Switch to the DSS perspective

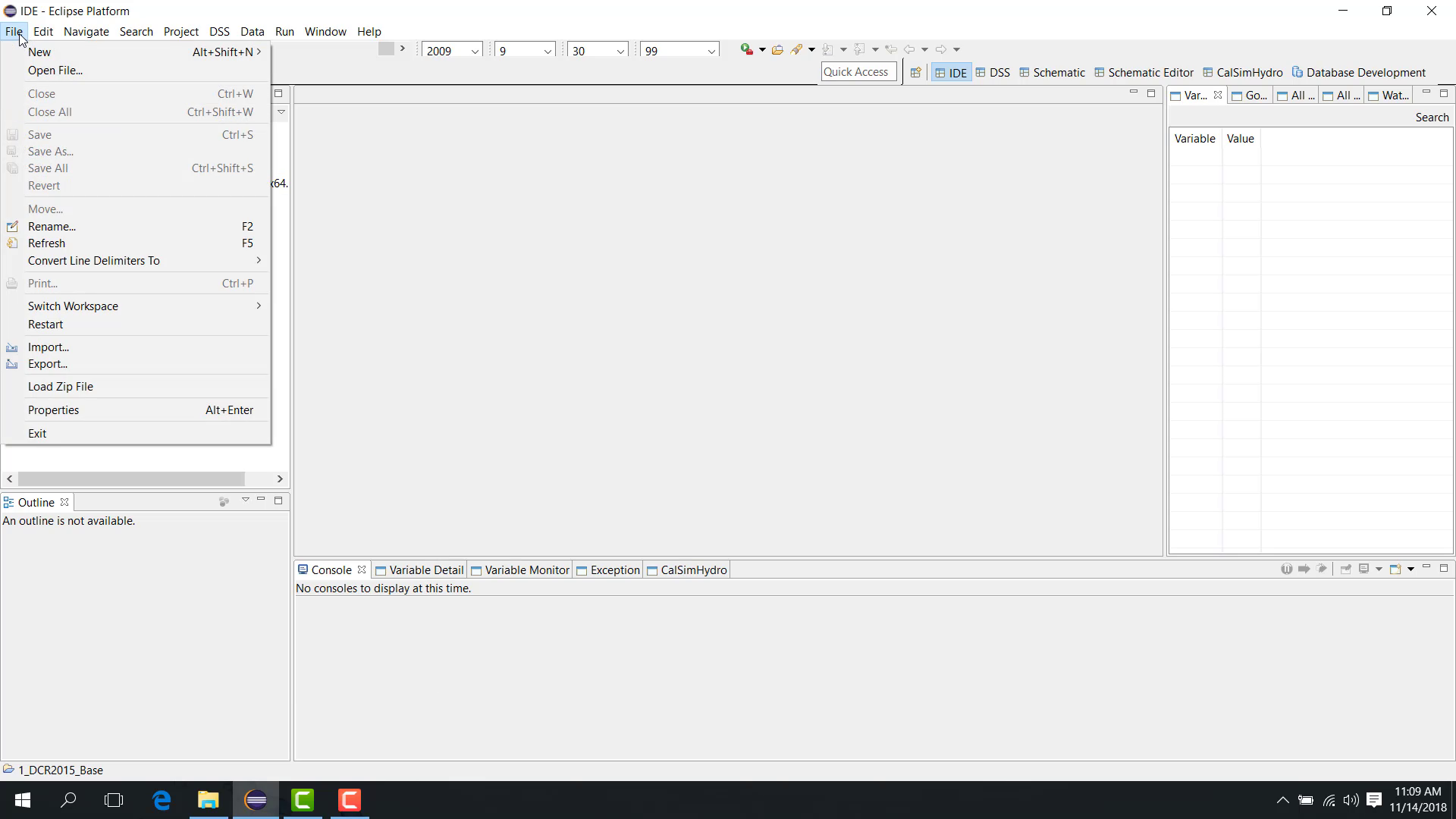(993, 73)
